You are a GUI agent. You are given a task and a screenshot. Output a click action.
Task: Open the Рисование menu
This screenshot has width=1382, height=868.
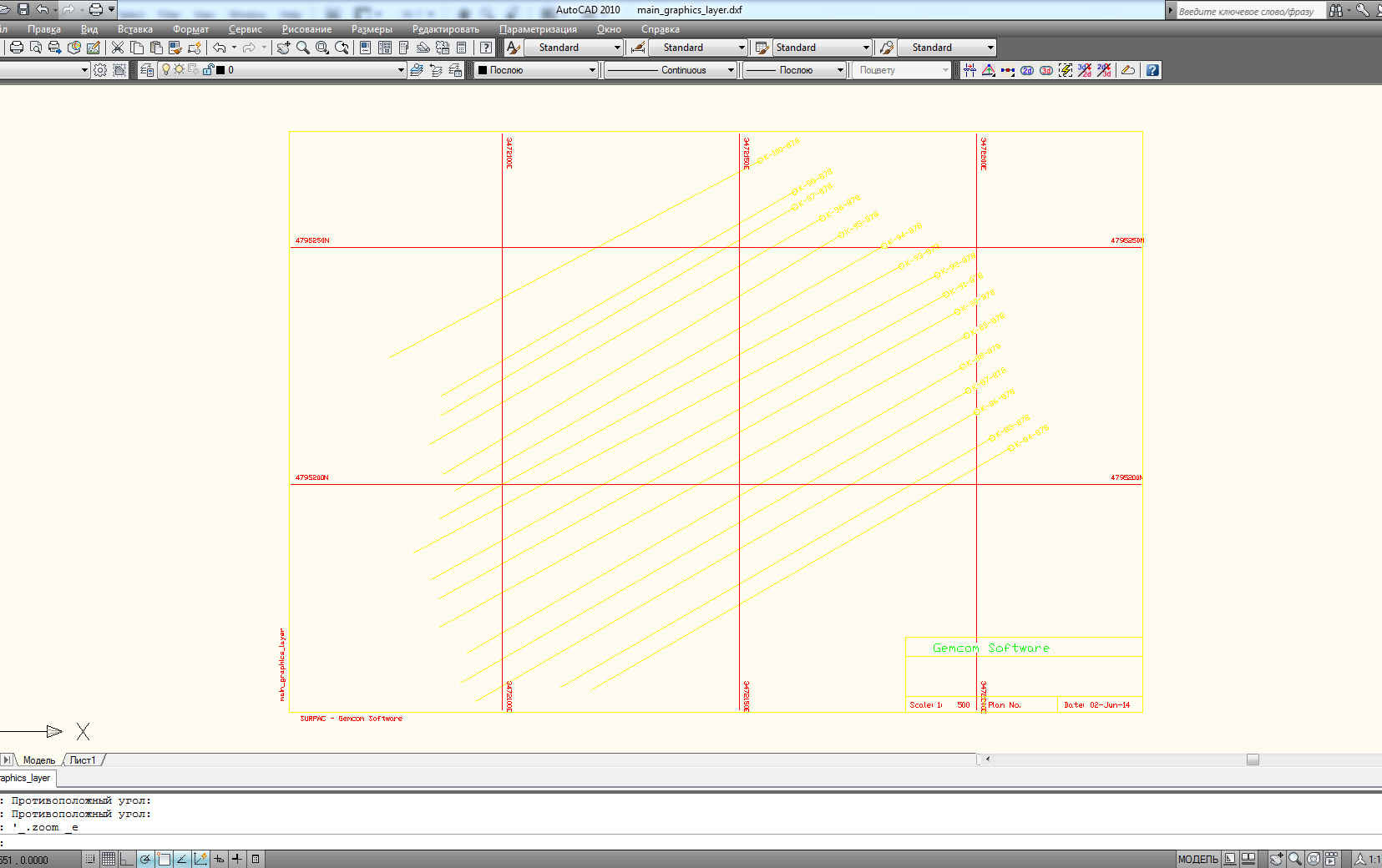(306, 29)
